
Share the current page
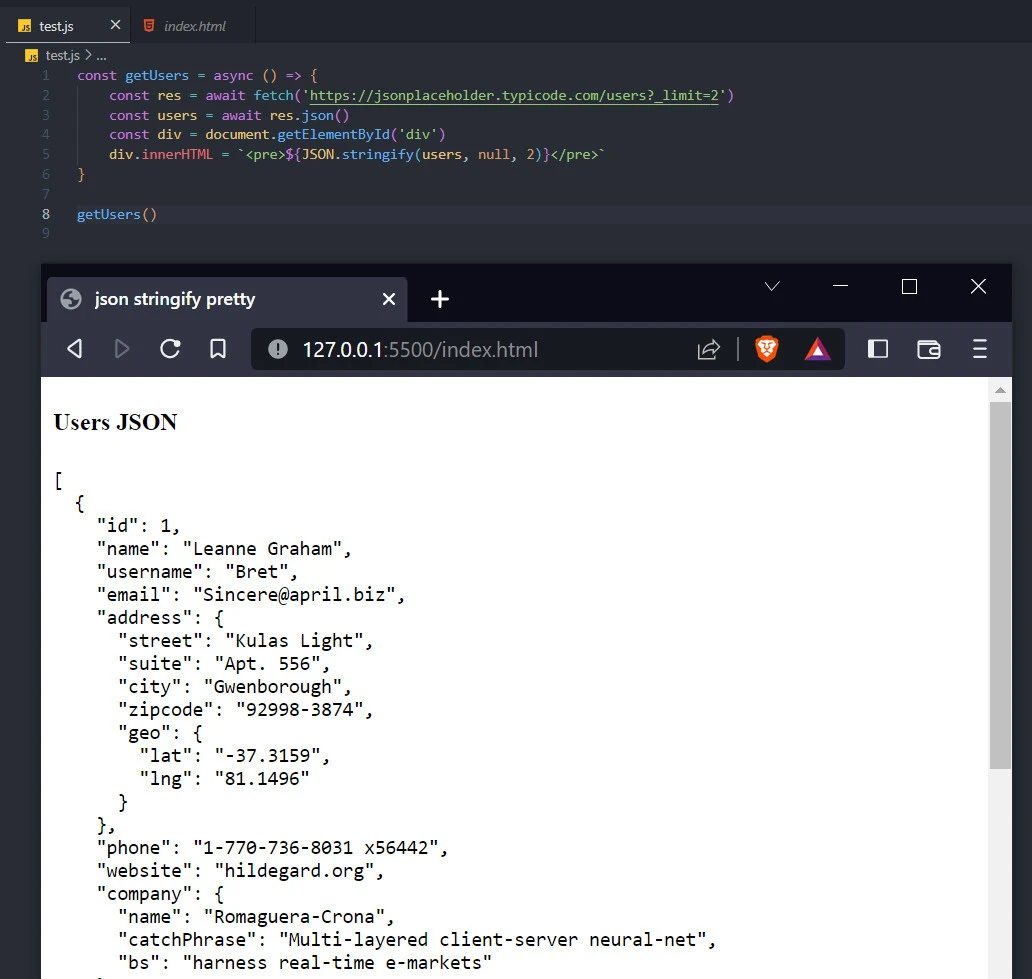pyautogui.click(x=709, y=349)
